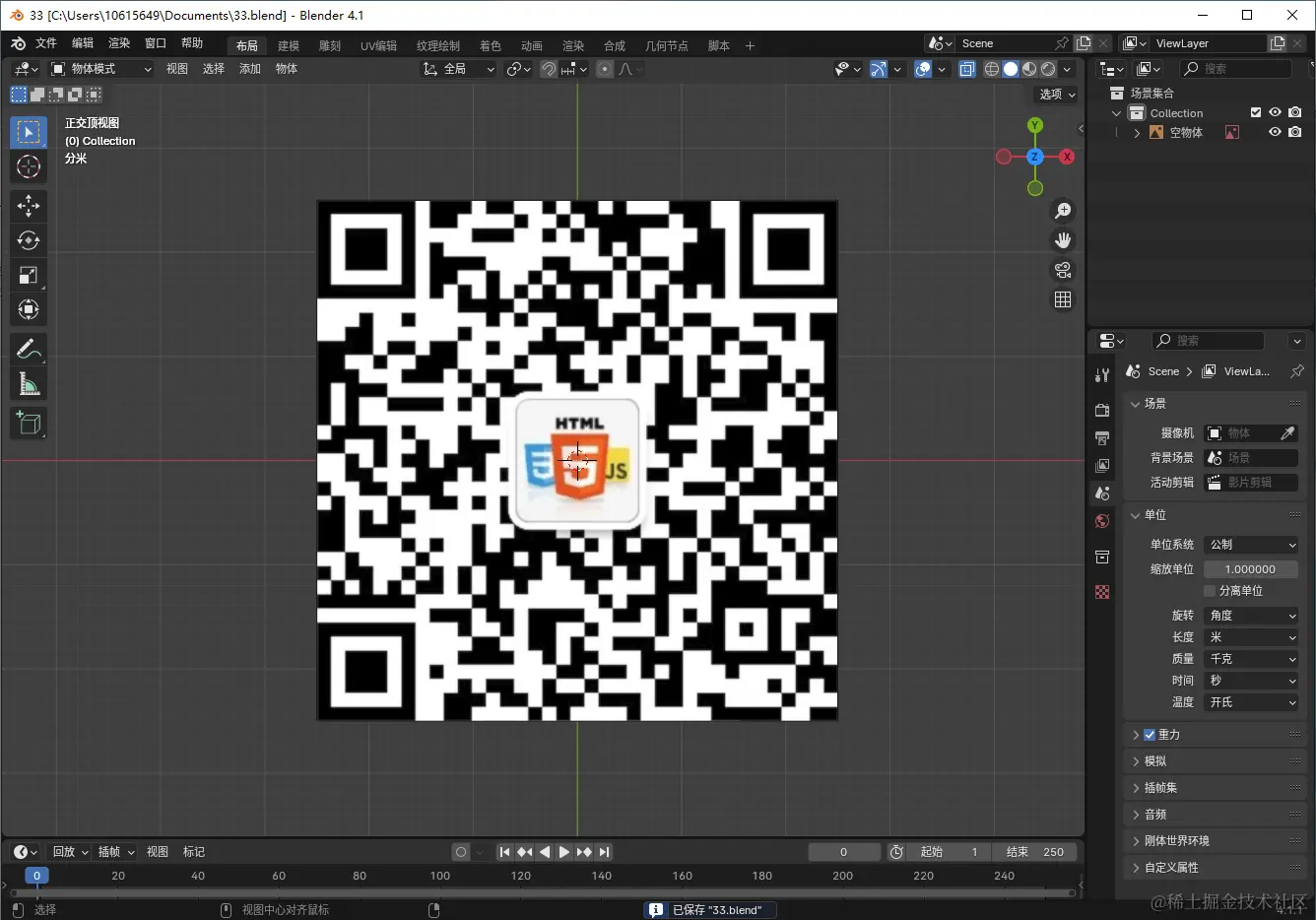Open the 质量 千克 dropdown
The width and height of the screenshot is (1316, 920).
(1251, 659)
